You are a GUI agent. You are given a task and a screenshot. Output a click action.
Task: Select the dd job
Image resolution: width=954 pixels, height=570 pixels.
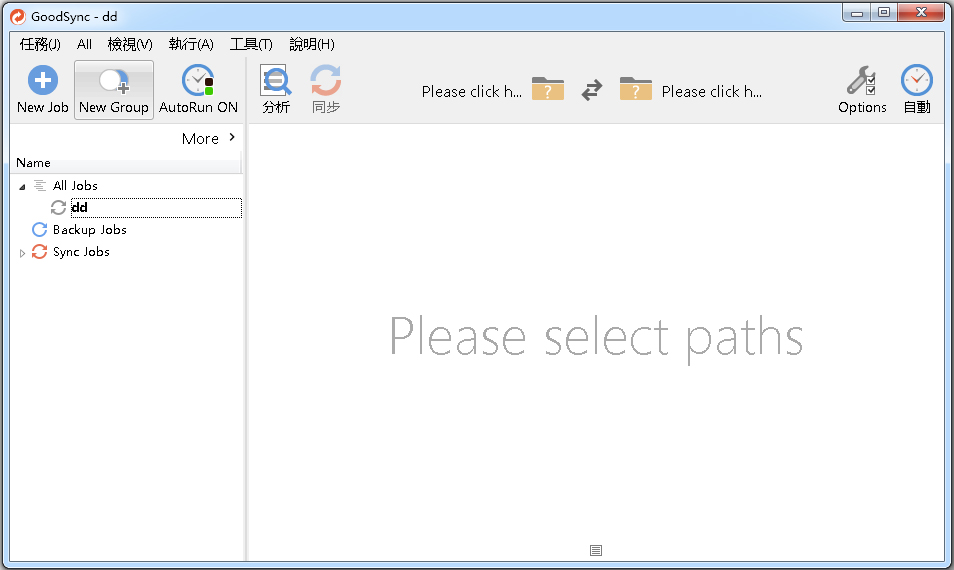click(x=156, y=207)
